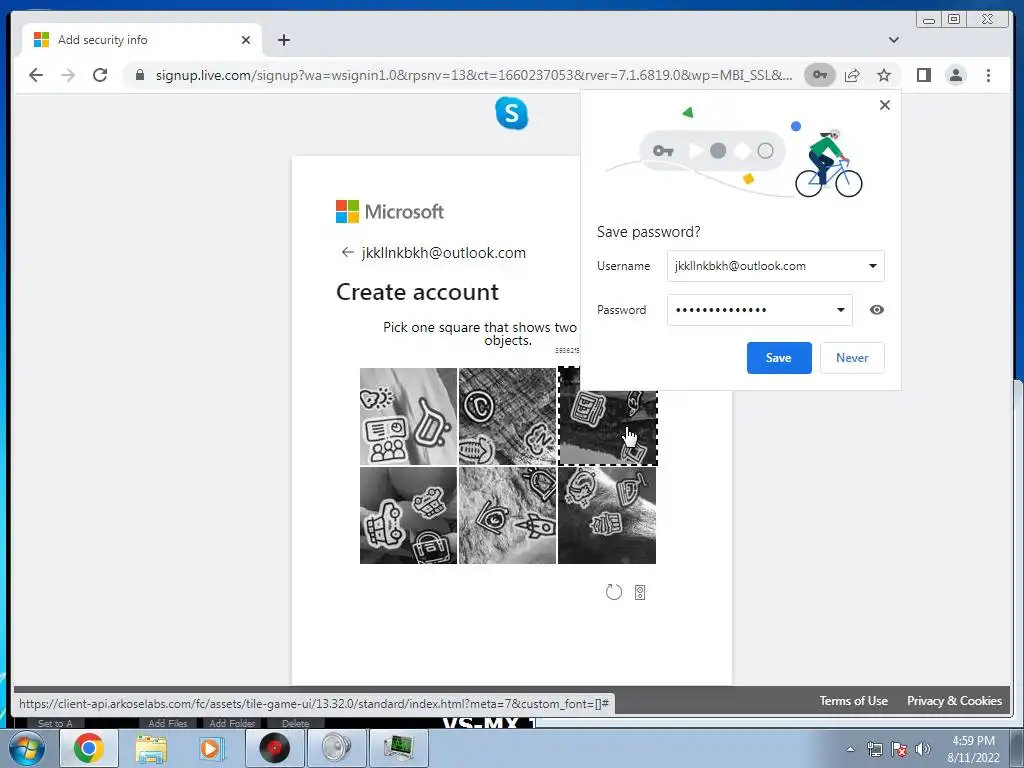Show password with the eye icon
This screenshot has height=768, width=1024.
(x=876, y=310)
